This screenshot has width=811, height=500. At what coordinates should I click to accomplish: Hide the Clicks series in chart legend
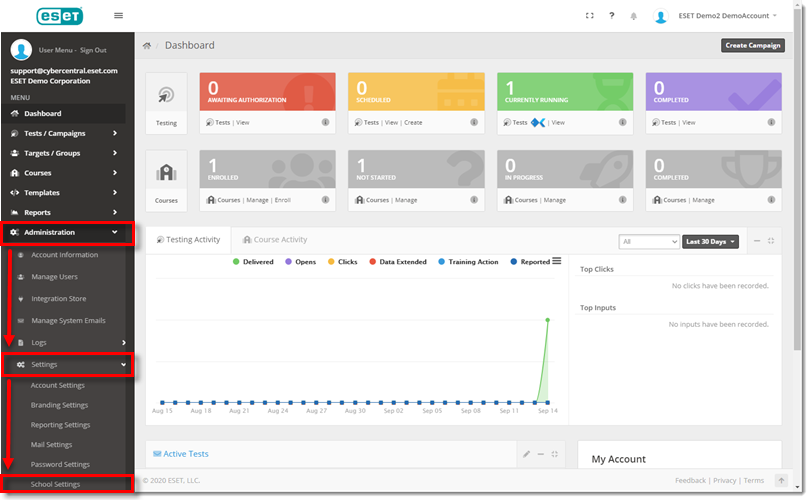pos(341,262)
